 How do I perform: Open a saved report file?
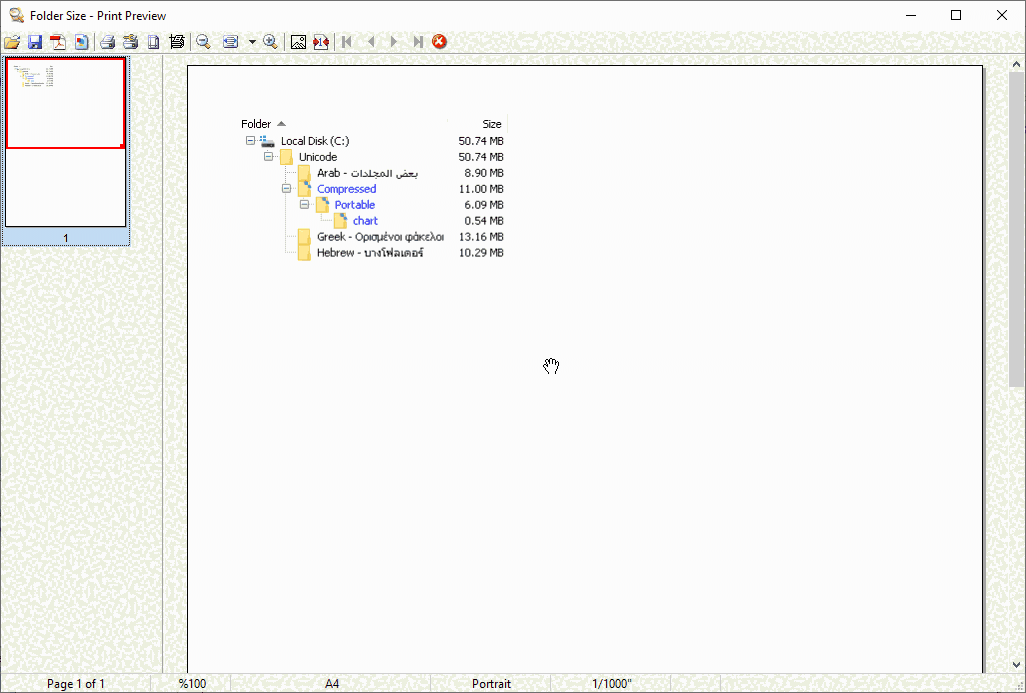click(x=13, y=41)
